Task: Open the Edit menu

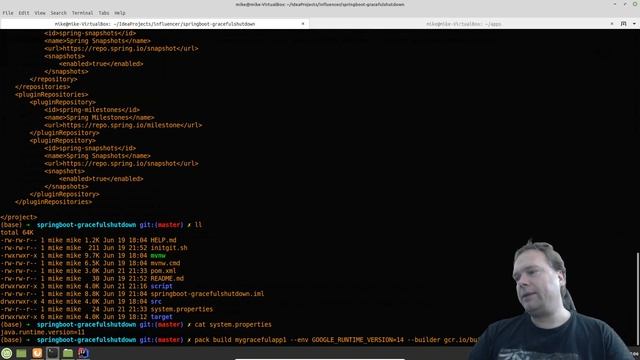Action: coord(24,13)
